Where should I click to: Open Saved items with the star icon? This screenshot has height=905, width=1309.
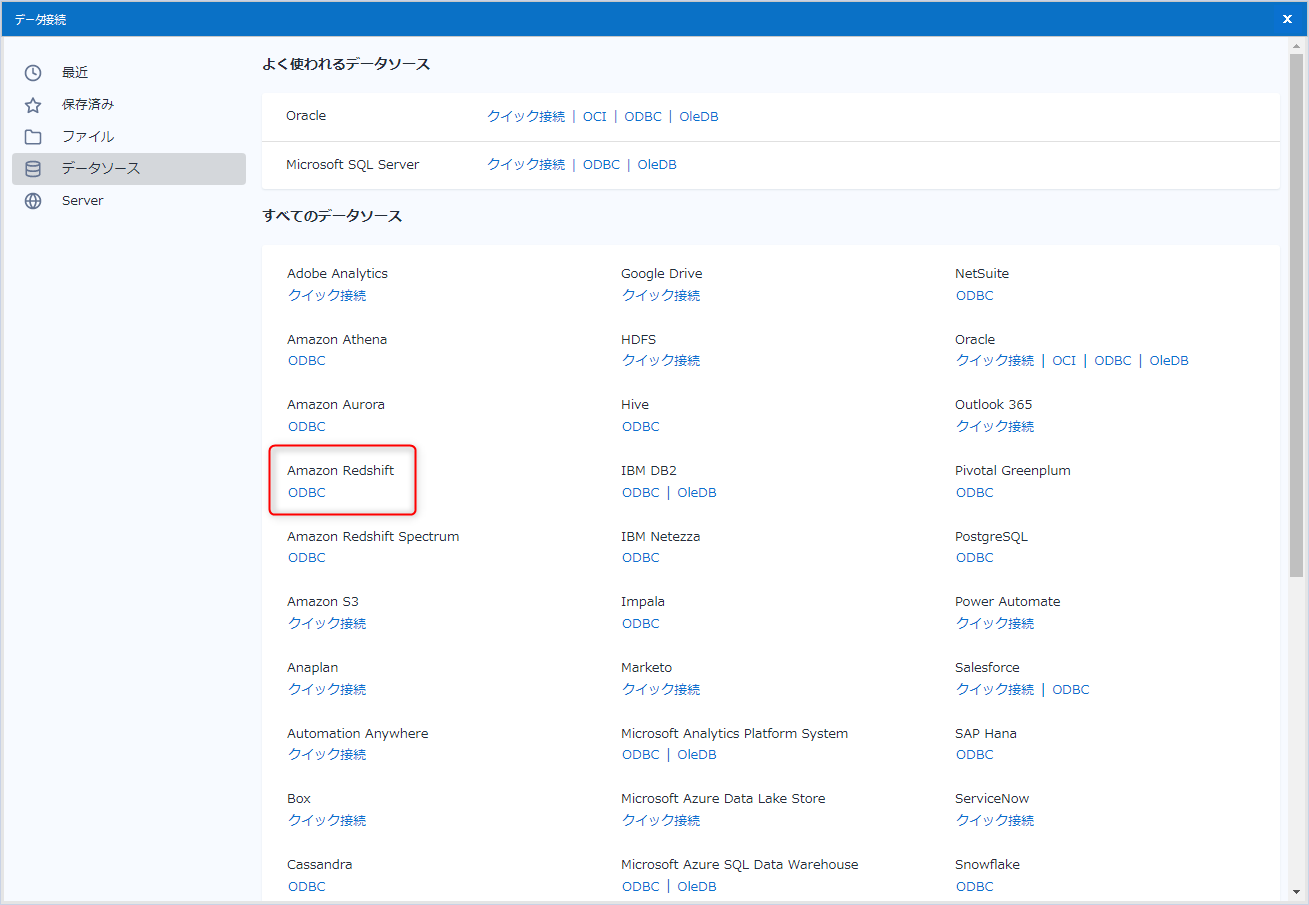[30, 104]
